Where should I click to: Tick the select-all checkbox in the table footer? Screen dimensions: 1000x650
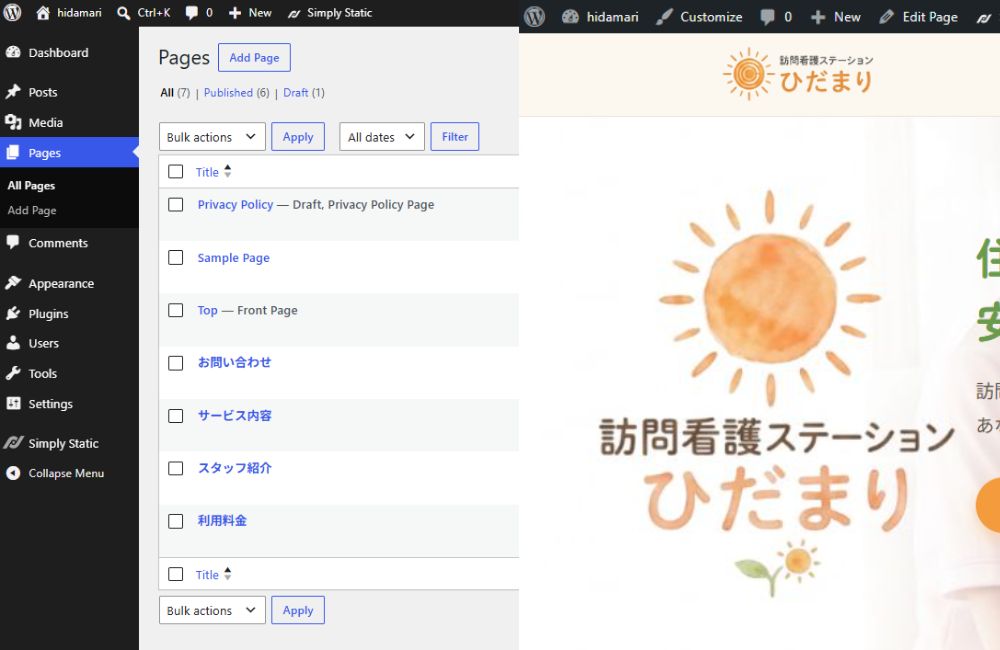tap(175, 574)
